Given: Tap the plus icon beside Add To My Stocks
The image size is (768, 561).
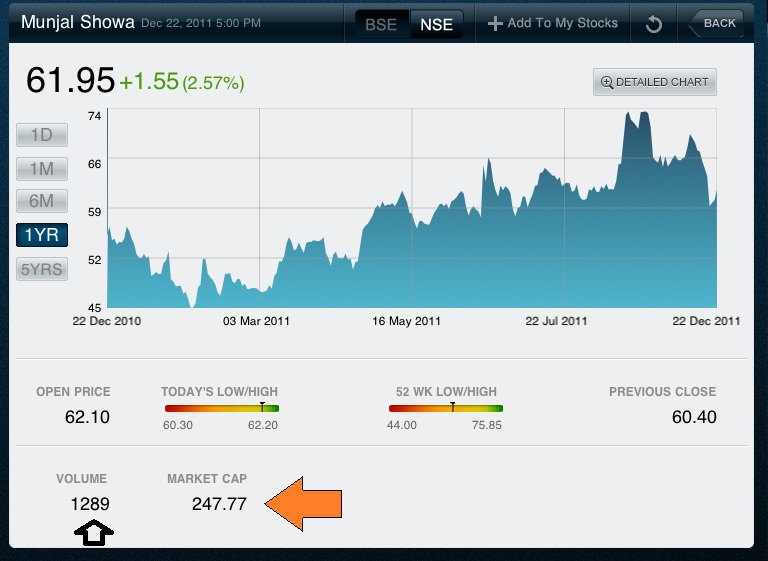Looking at the screenshot, I should (495, 23).
